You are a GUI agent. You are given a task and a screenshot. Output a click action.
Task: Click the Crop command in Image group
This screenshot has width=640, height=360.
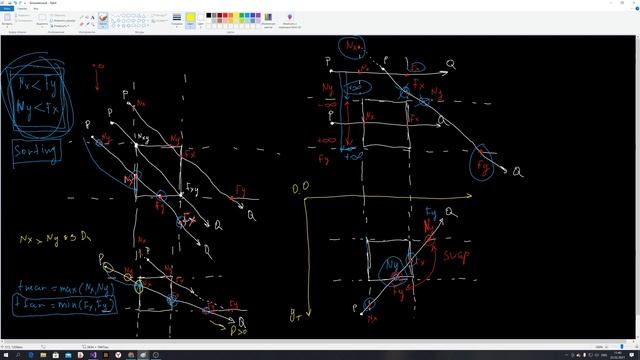click(58, 15)
